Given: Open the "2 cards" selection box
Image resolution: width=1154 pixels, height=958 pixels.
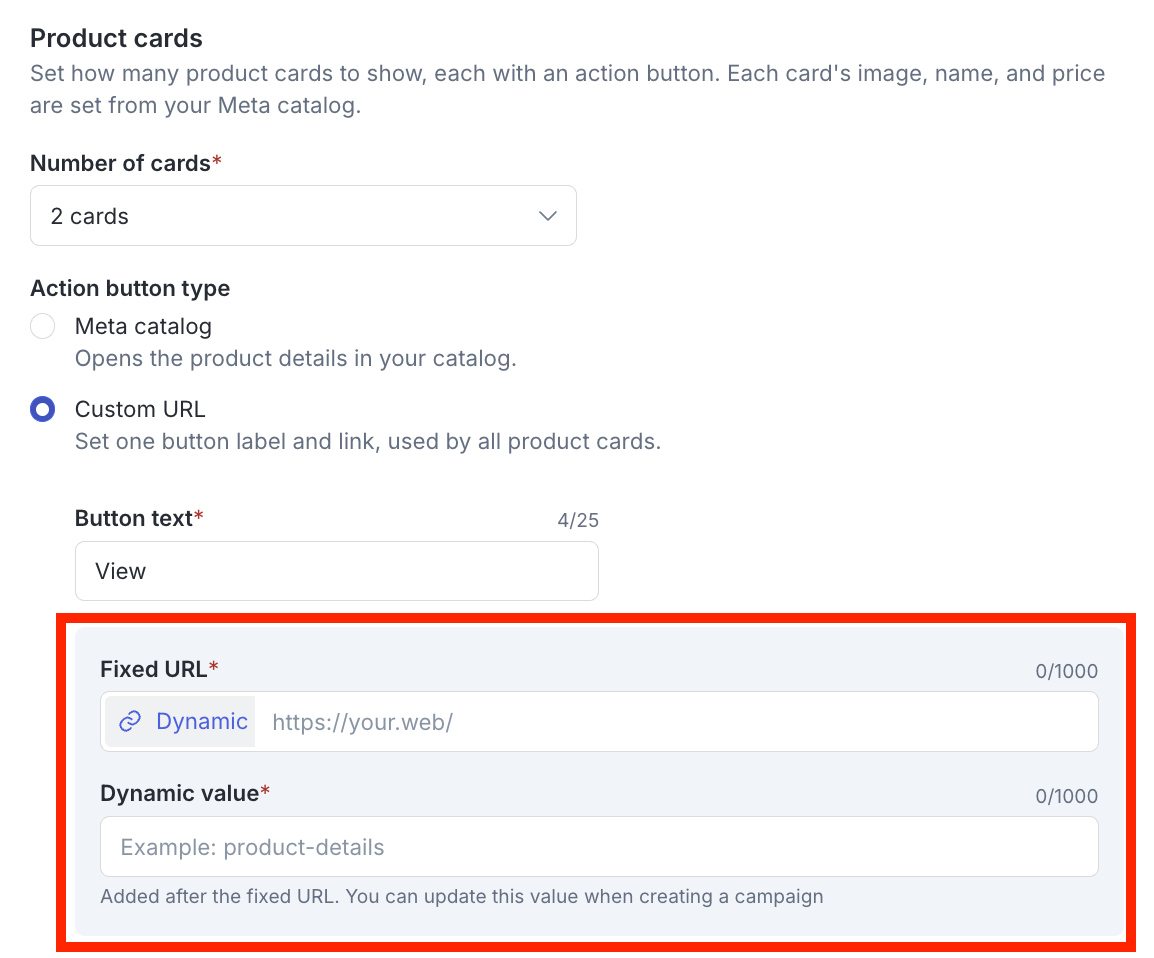Looking at the screenshot, I should [x=303, y=216].
